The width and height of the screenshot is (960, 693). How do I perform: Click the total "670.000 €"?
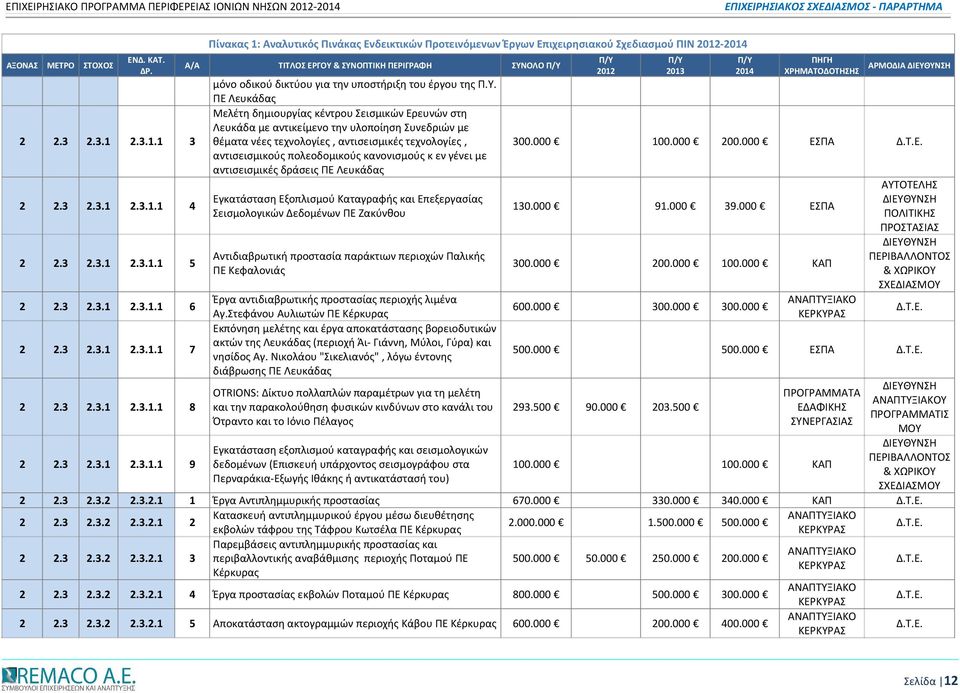pyautogui.click(x=536, y=501)
